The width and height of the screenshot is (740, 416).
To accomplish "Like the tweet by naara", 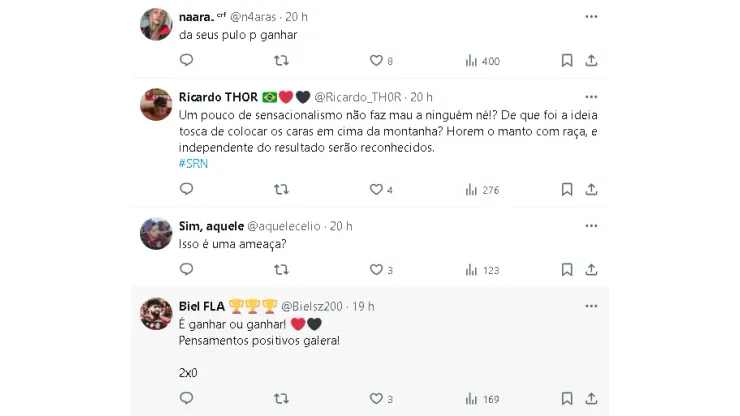I will 376,61.
